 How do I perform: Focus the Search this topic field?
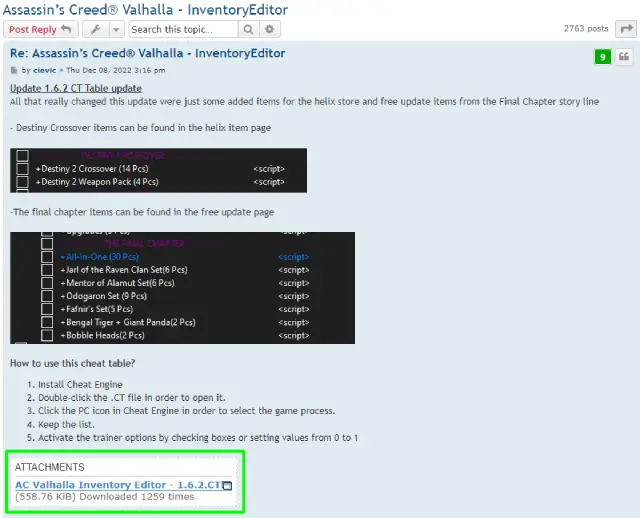click(184, 29)
